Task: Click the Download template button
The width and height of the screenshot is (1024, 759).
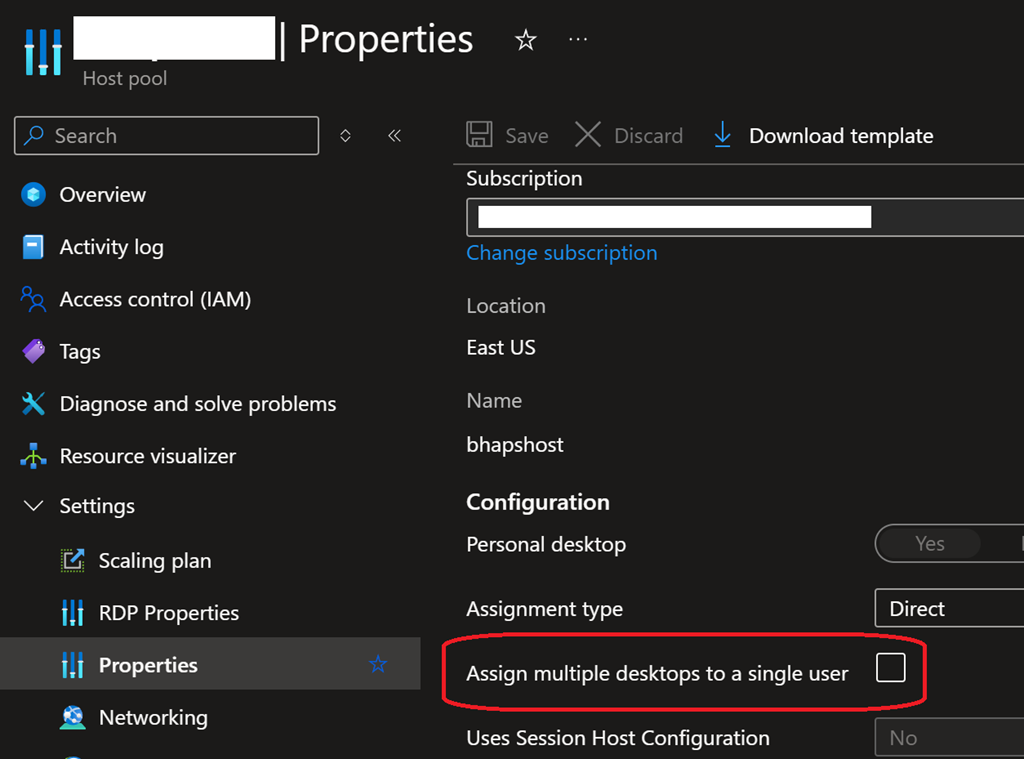Action: pos(820,134)
